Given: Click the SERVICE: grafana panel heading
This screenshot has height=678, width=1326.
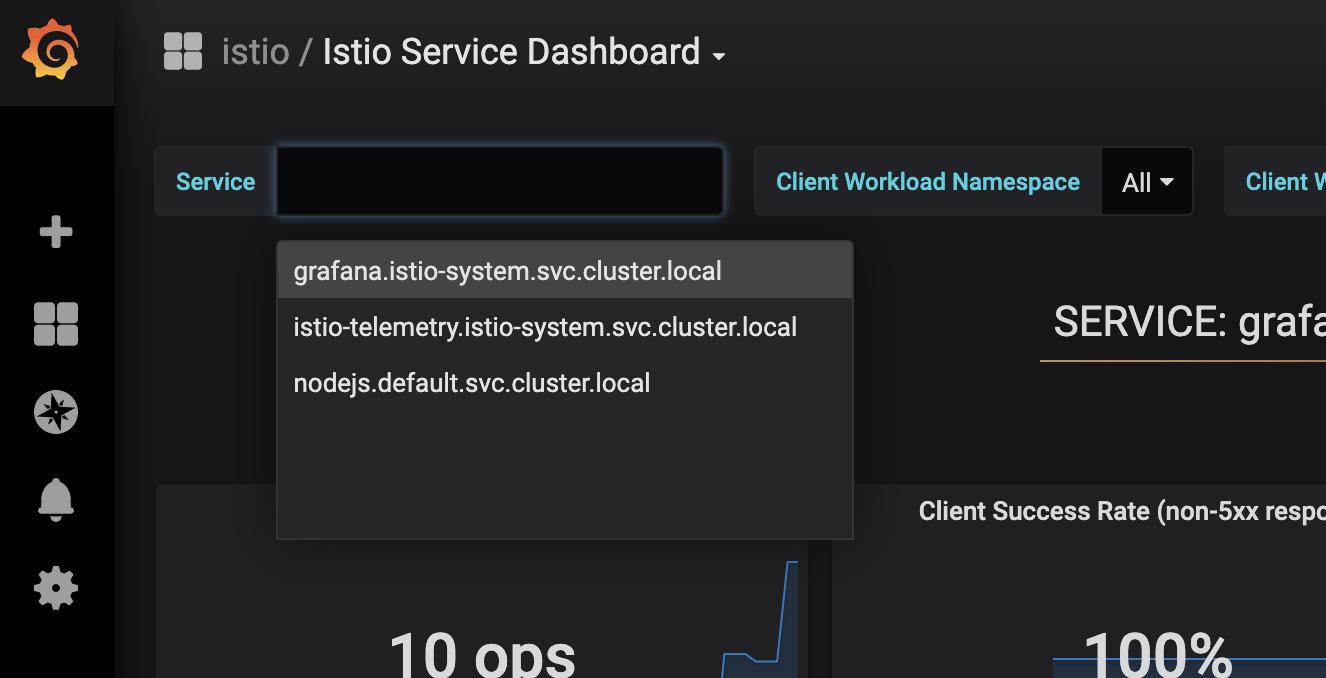Looking at the screenshot, I should point(1190,318).
